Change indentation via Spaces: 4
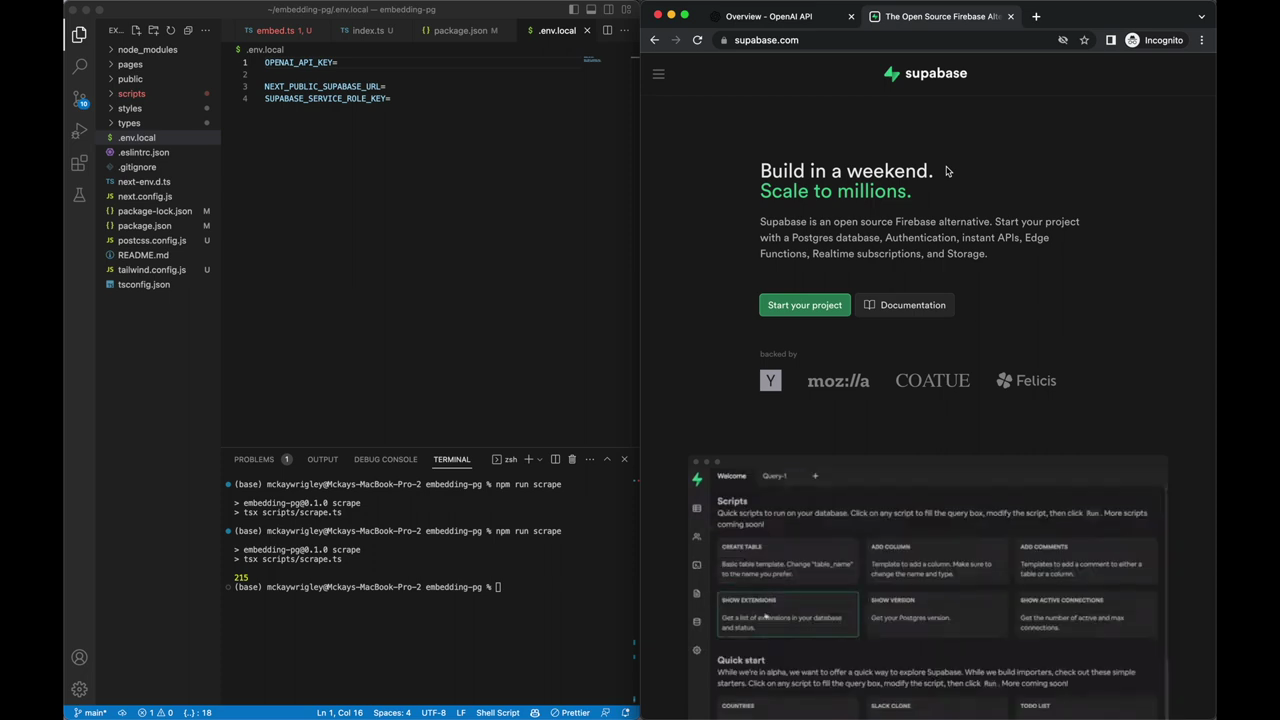 click(x=392, y=713)
